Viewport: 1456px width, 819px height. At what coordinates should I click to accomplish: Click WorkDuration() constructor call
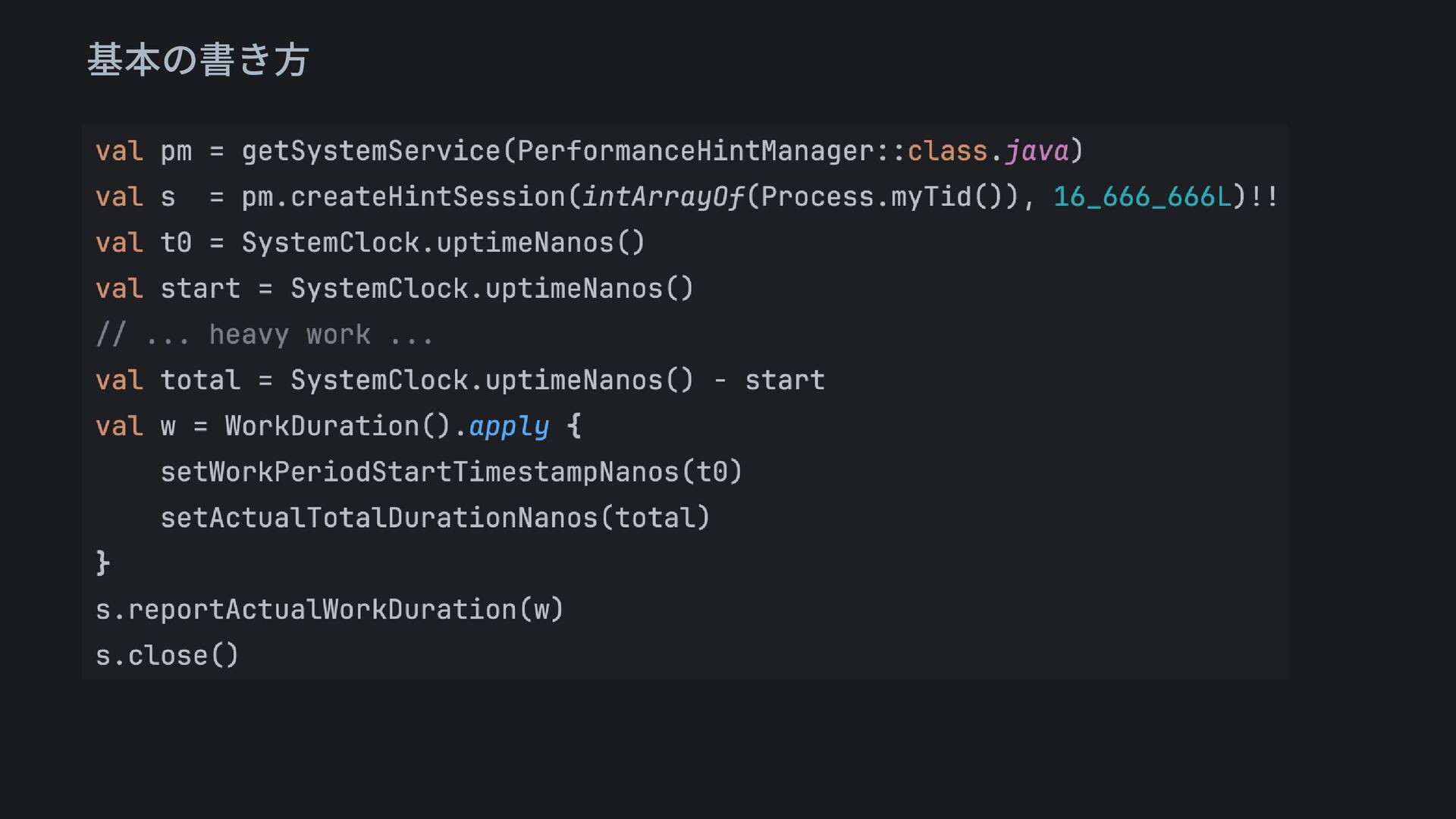pyautogui.click(x=337, y=426)
